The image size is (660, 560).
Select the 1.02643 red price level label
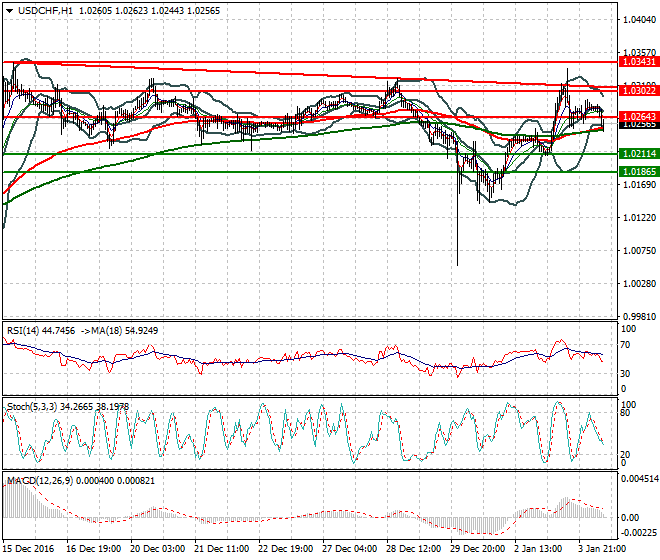tap(639, 117)
